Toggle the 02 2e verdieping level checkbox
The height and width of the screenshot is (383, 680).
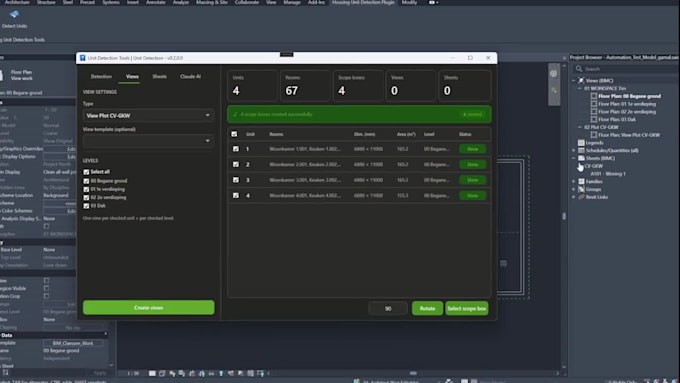click(x=86, y=197)
